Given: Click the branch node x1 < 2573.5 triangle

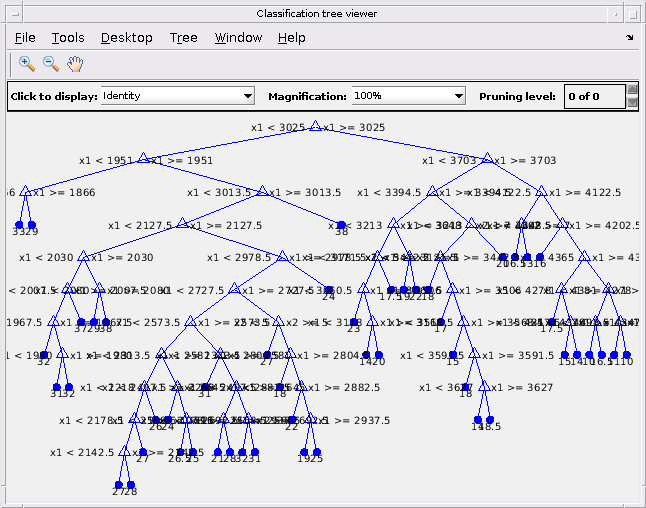Looking at the screenshot, I should coord(190,321).
